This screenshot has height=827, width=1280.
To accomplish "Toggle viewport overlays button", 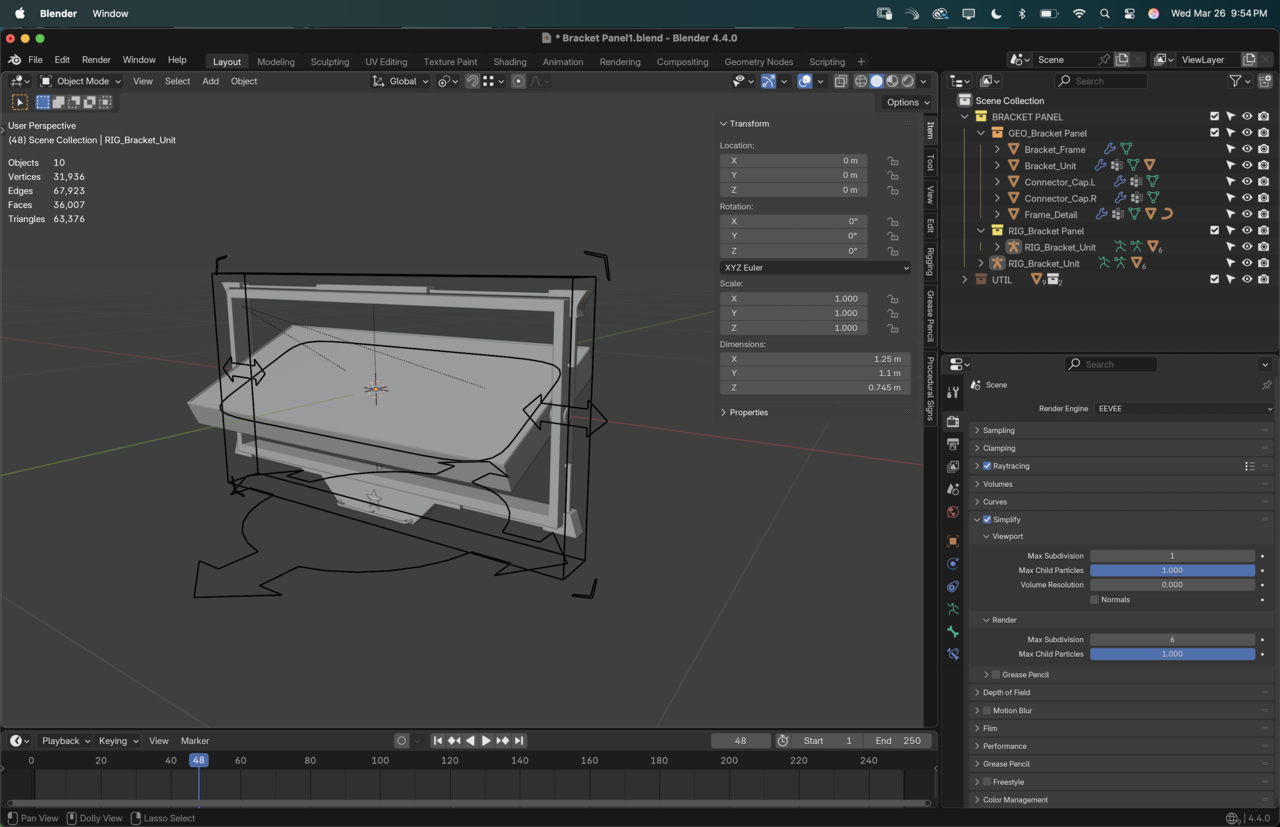I will click(x=805, y=81).
